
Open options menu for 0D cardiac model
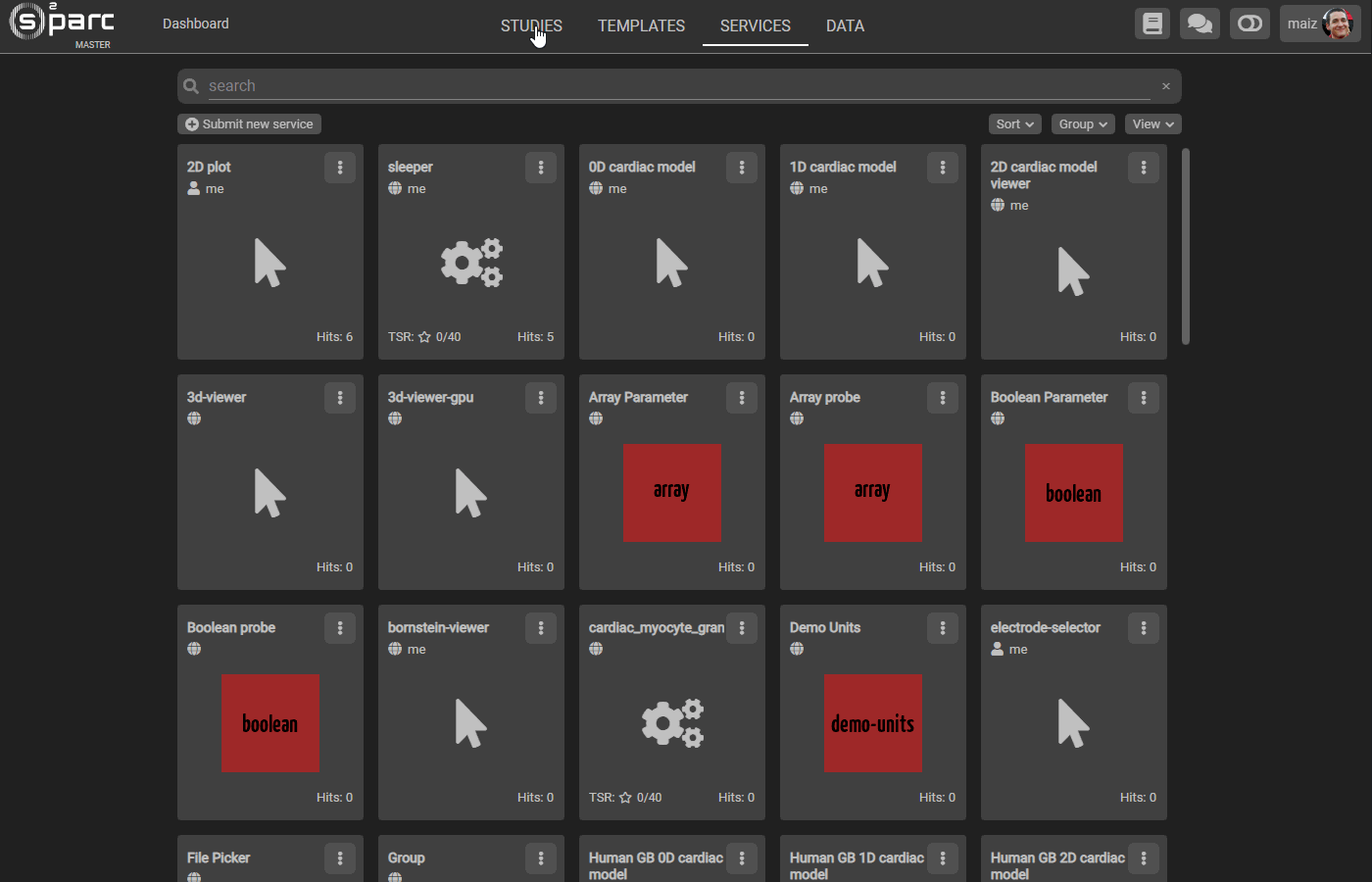(x=742, y=168)
